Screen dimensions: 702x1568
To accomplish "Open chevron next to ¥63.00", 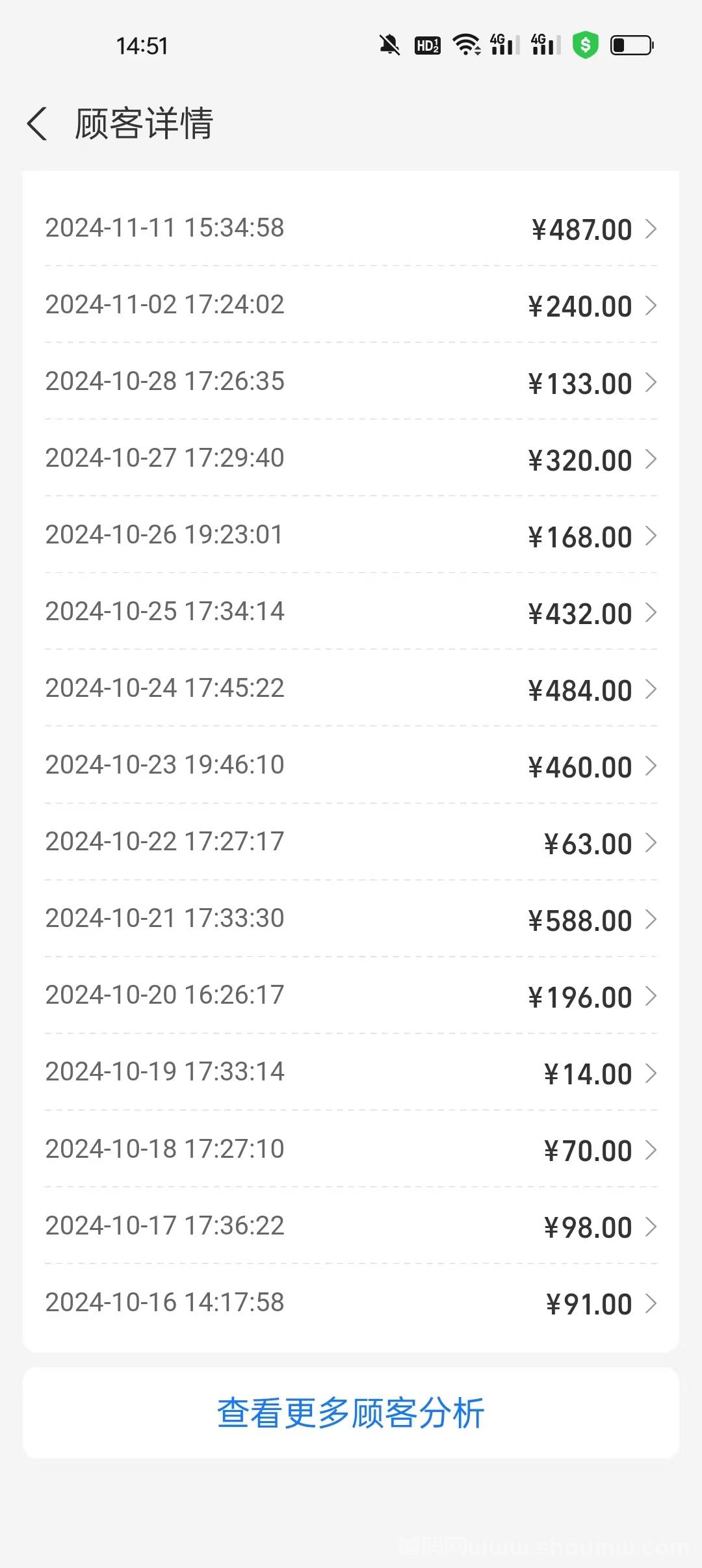I will (x=651, y=843).
